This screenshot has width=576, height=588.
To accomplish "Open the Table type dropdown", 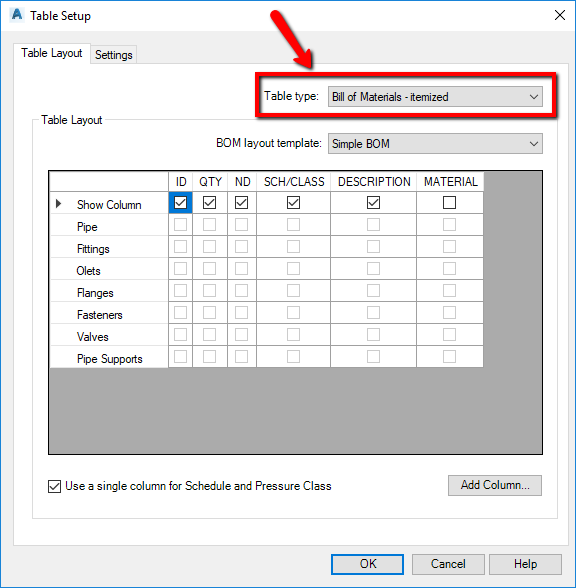I will (435, 97).
